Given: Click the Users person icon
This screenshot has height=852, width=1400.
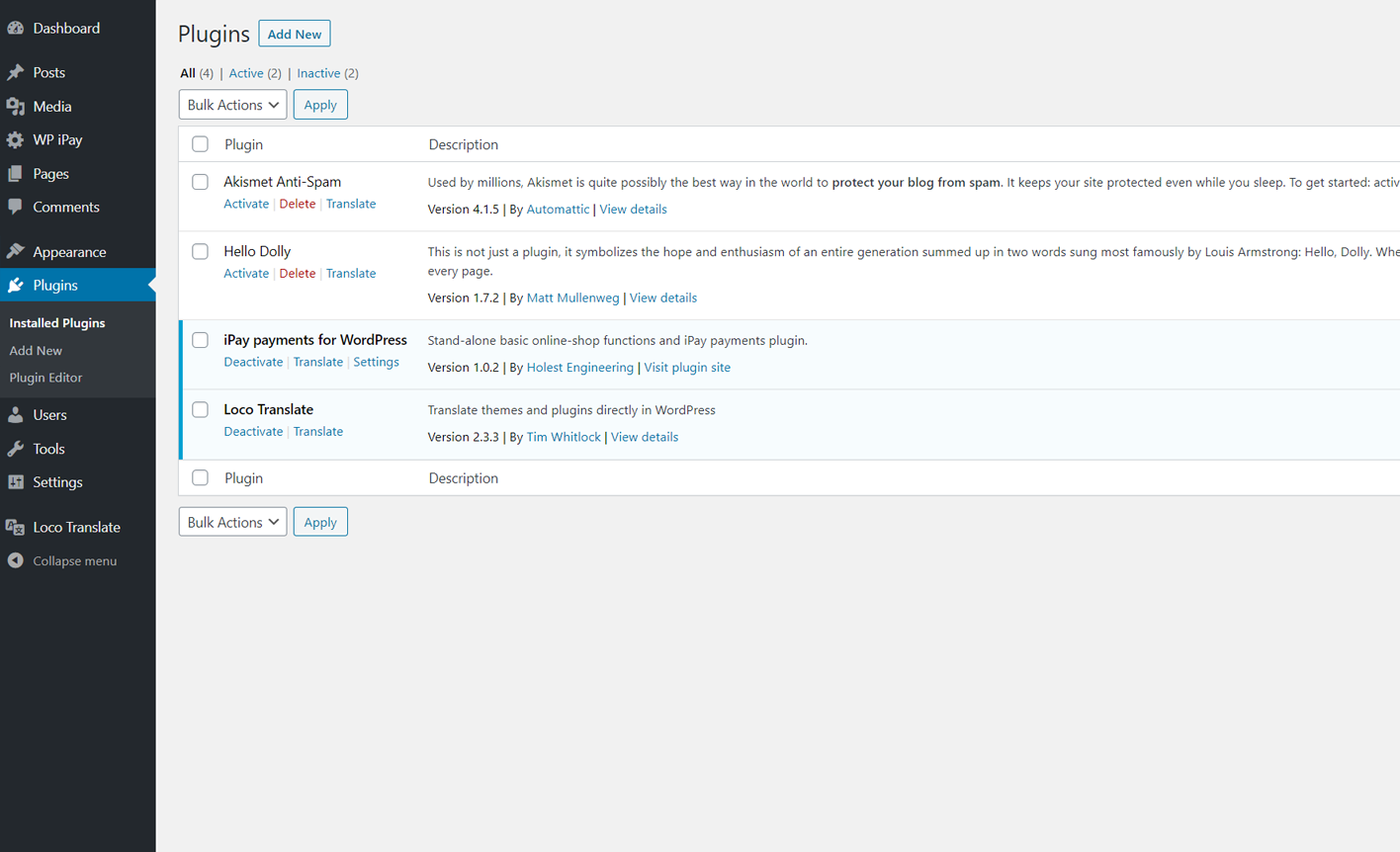Looking at the screenshot, I should click(x=16, y=415).
